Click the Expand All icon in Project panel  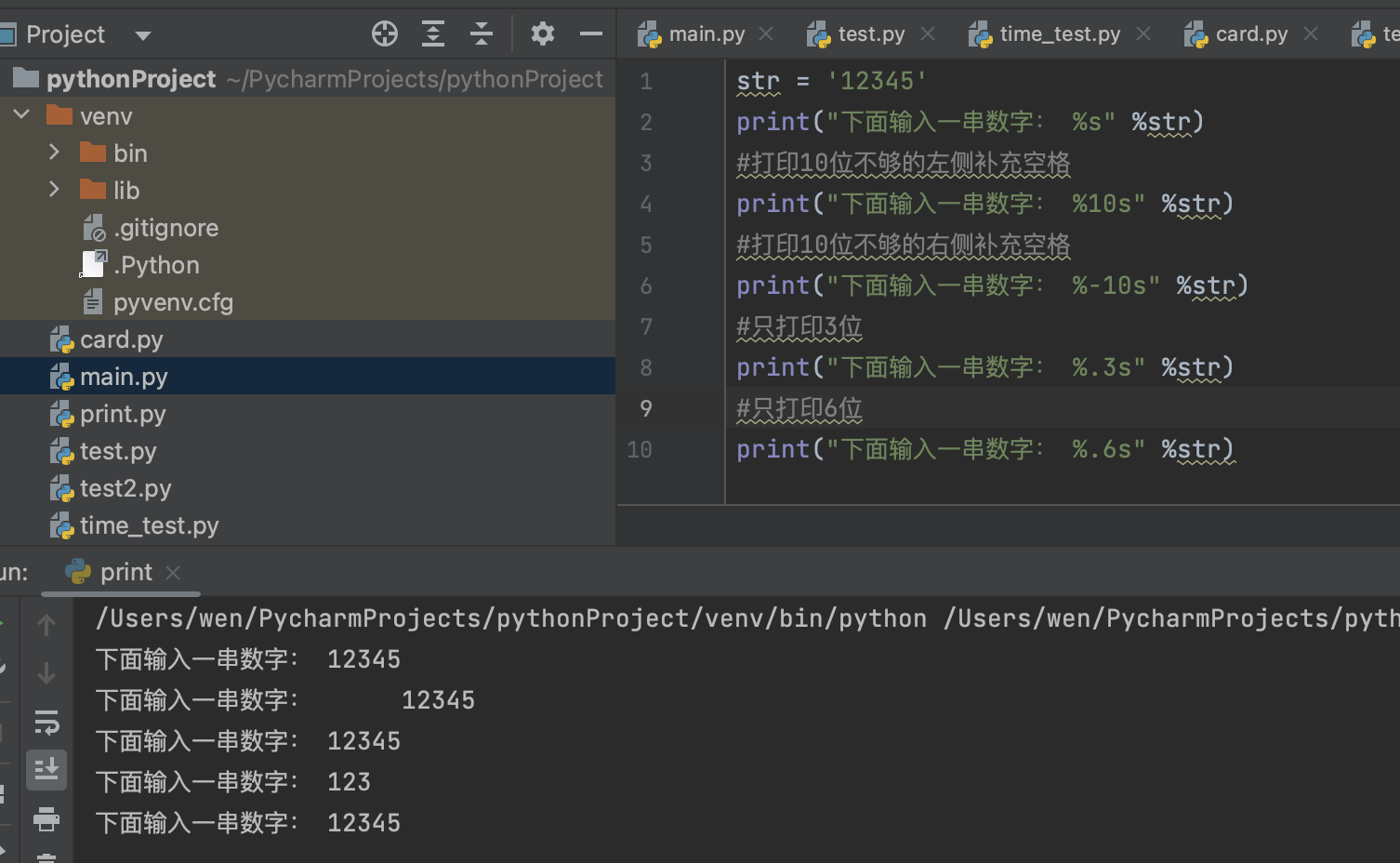[x=433, y=34]
